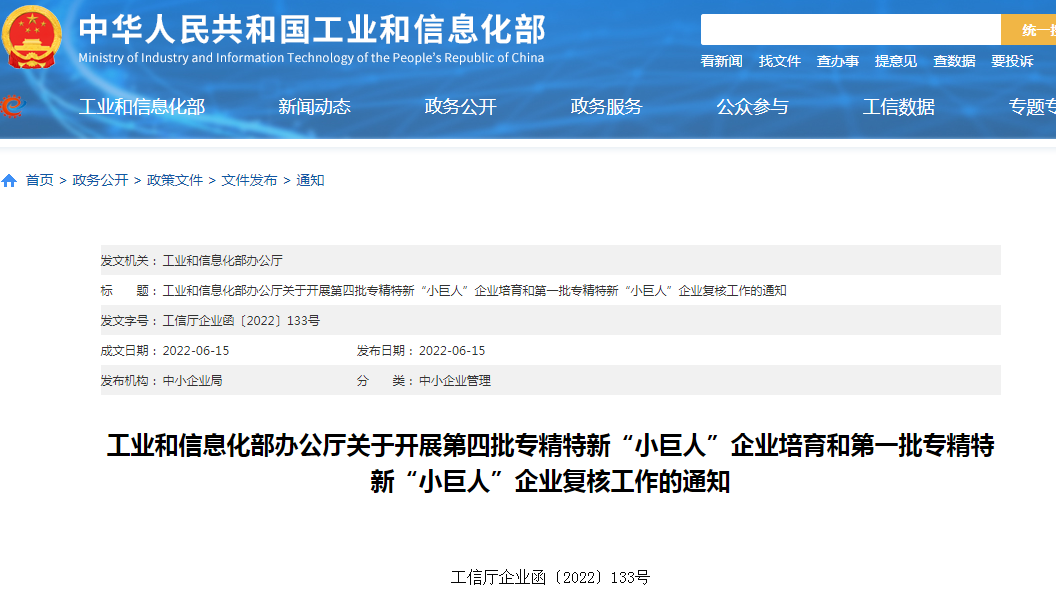Click the 要投诉 quick link
Screen dimensions: 1056x605
coord(1012,61)
